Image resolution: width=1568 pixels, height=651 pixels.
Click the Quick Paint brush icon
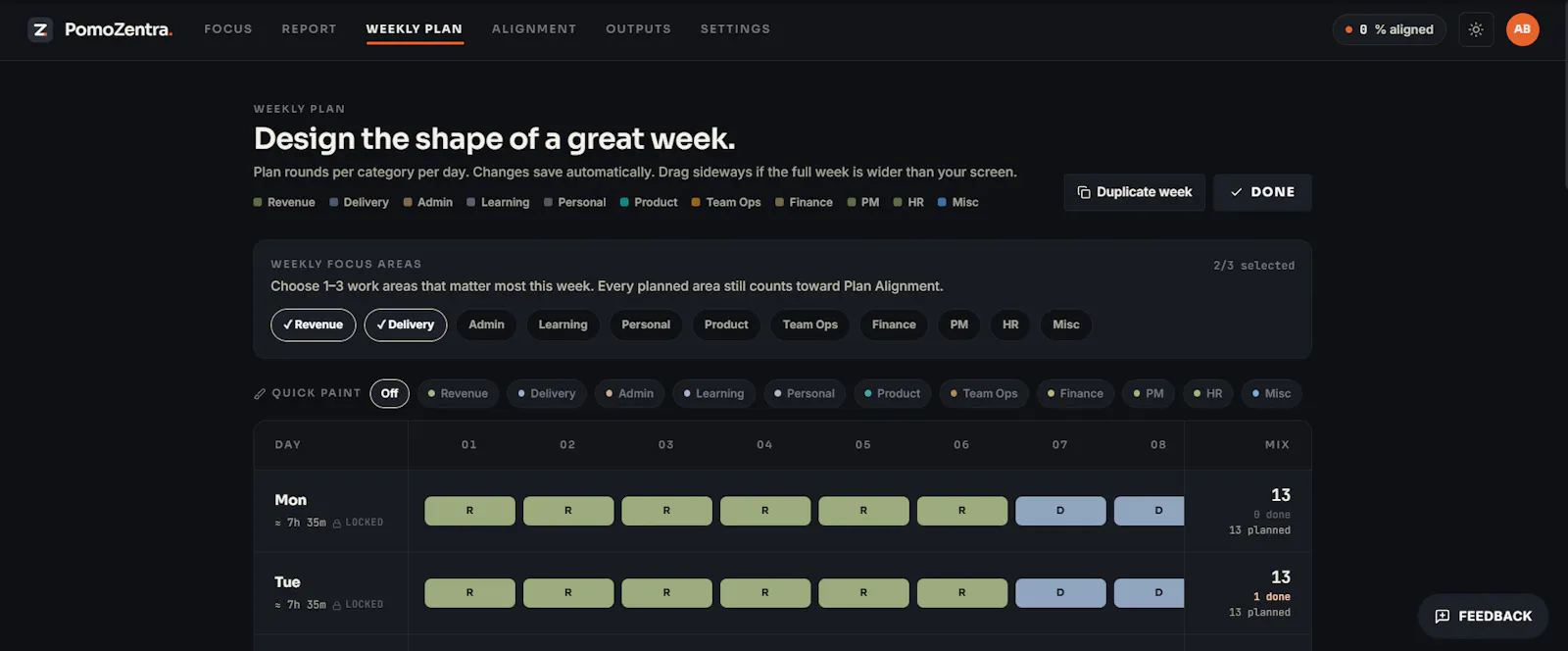(x=260, y=394)
